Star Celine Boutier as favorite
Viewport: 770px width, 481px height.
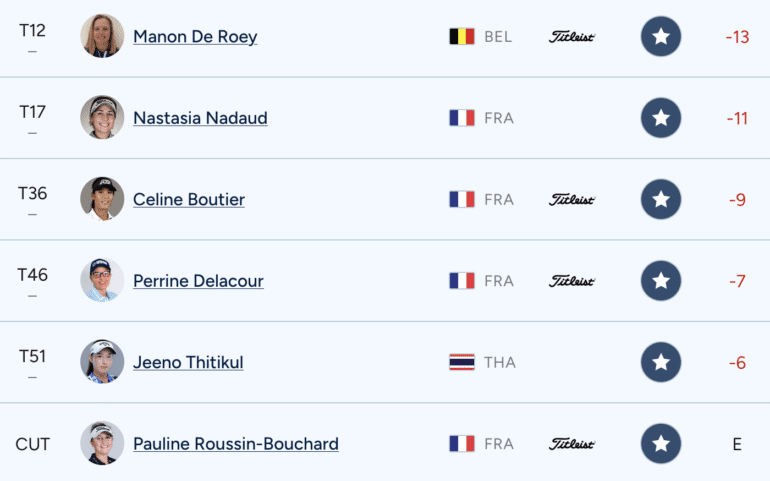point(660,200)
